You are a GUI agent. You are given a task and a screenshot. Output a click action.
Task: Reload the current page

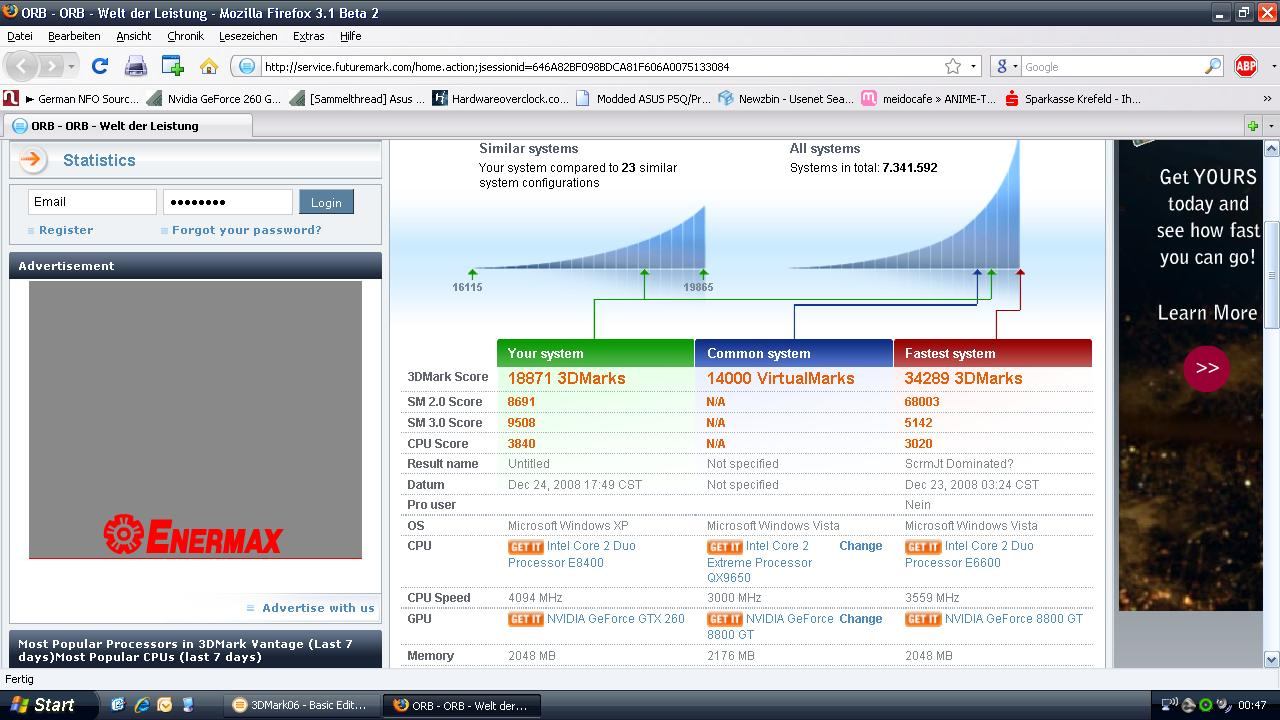click(99, 66)
